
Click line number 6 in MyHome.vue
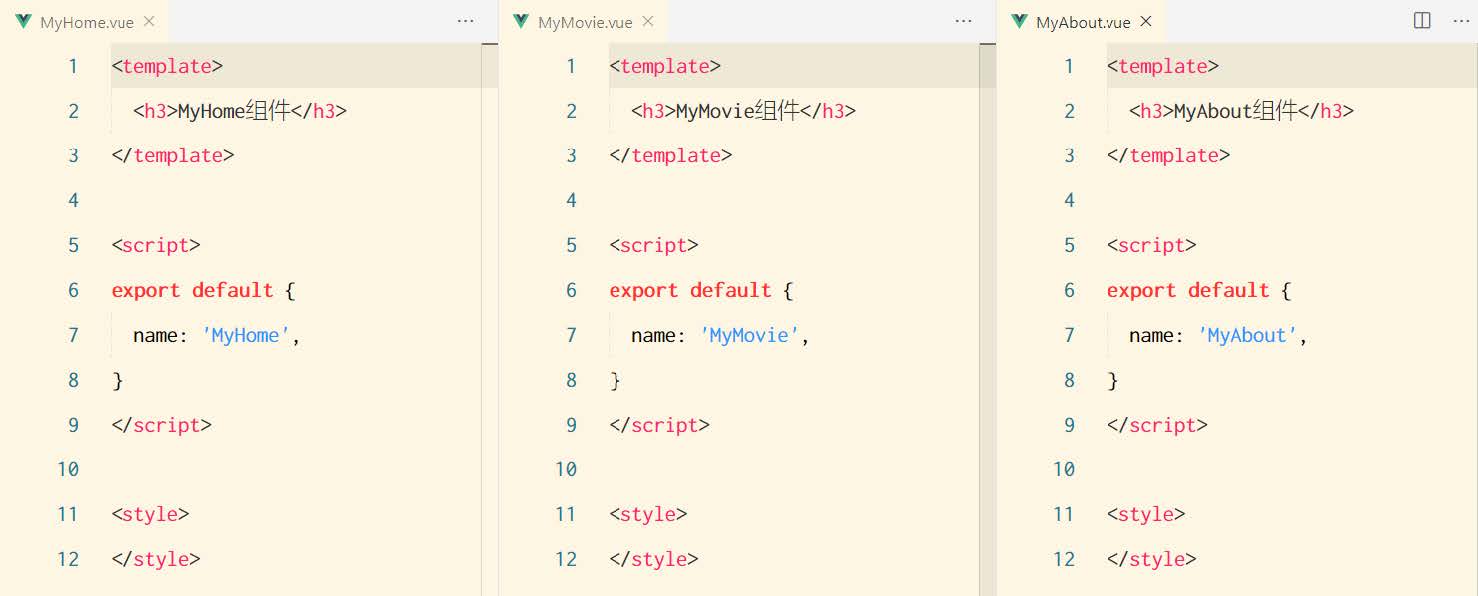point(73,290)
